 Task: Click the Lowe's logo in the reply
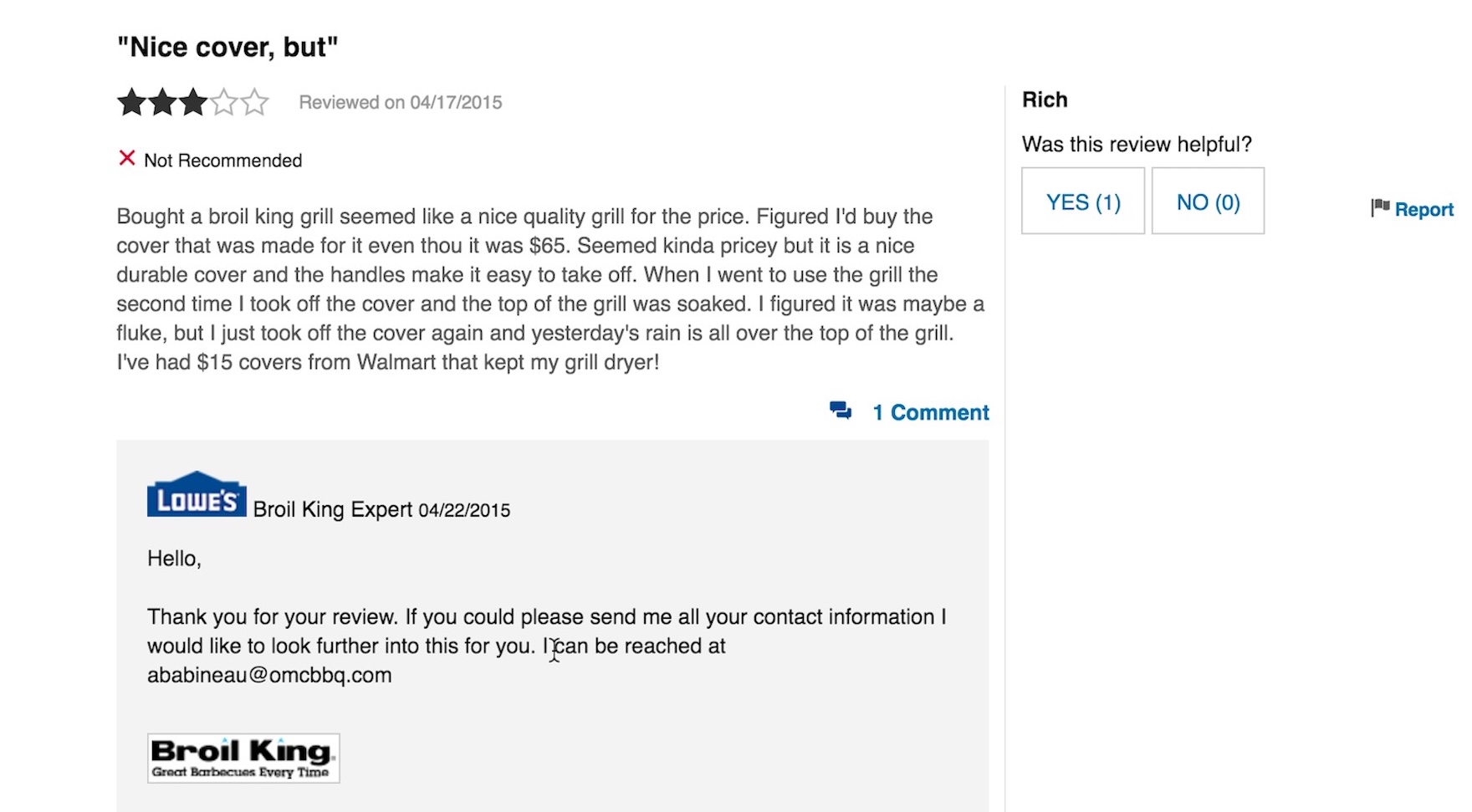197,494
